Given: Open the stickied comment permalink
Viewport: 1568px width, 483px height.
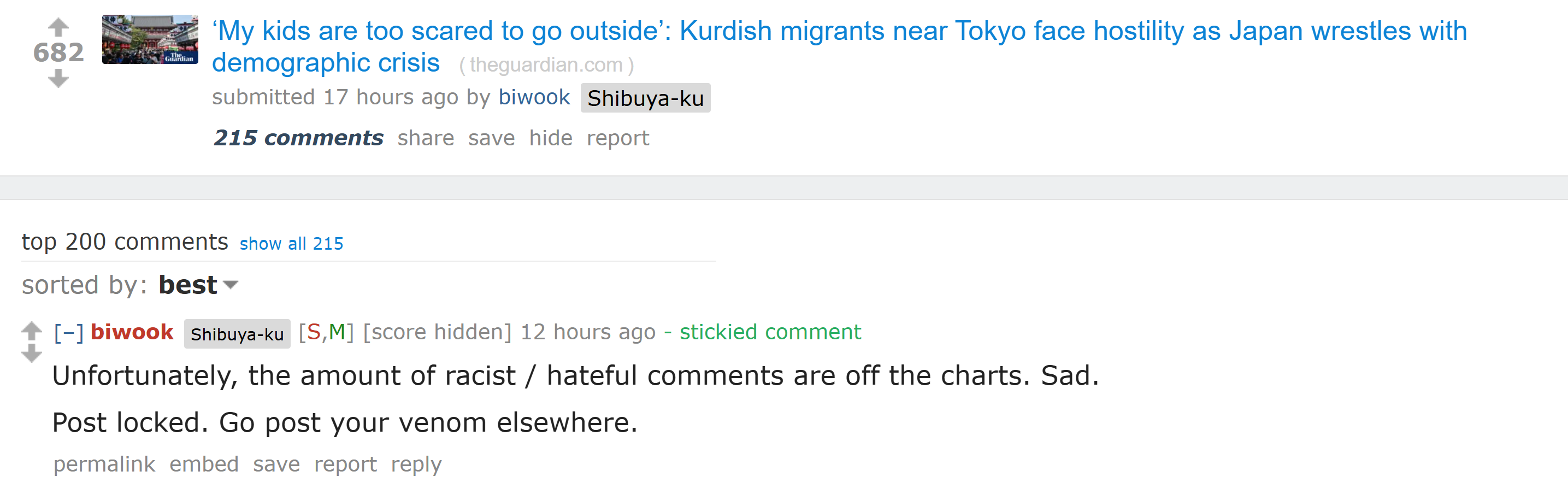Looking at the screenshot, I should point(104,465).
